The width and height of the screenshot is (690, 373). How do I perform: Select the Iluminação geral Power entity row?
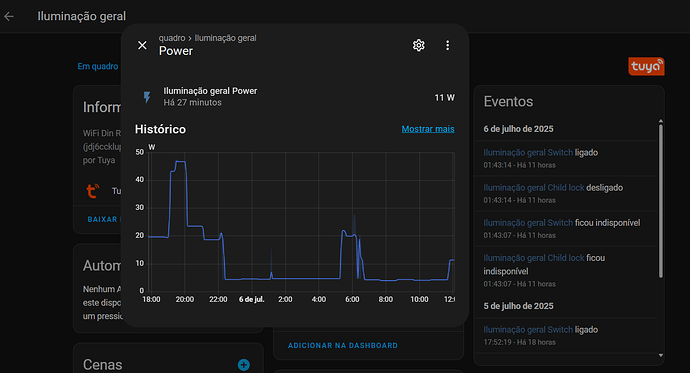click(295, 97)
